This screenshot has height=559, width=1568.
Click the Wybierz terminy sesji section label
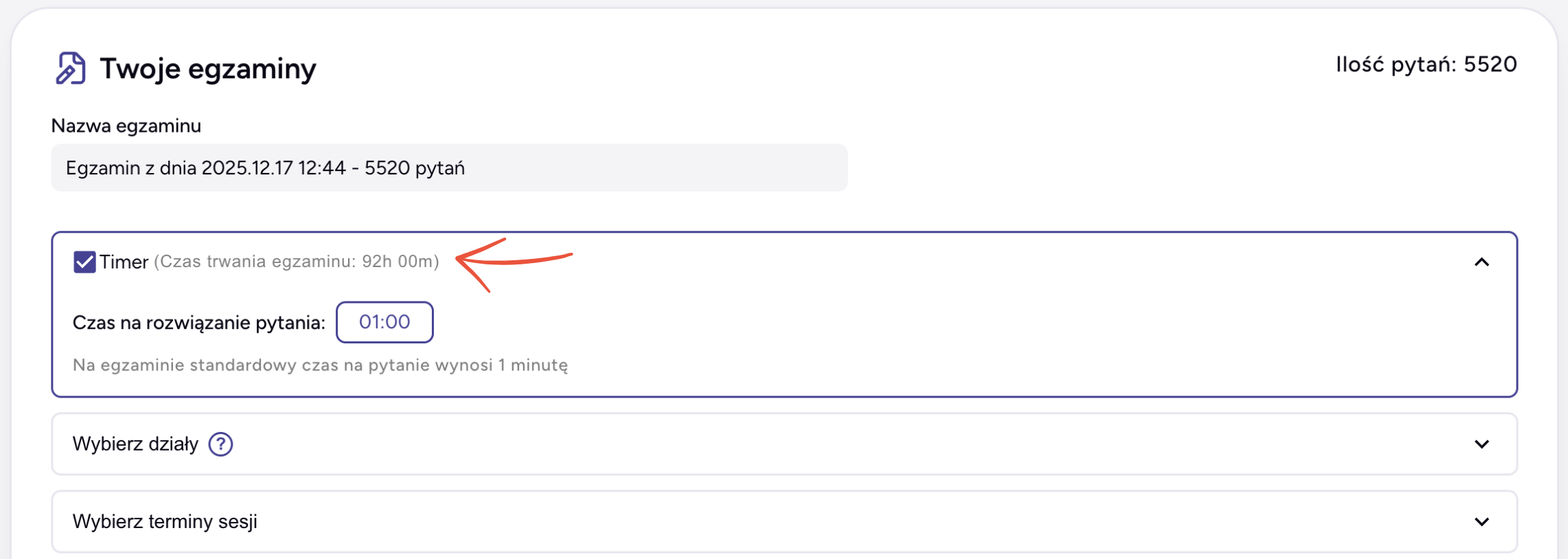tap(165, 522)
